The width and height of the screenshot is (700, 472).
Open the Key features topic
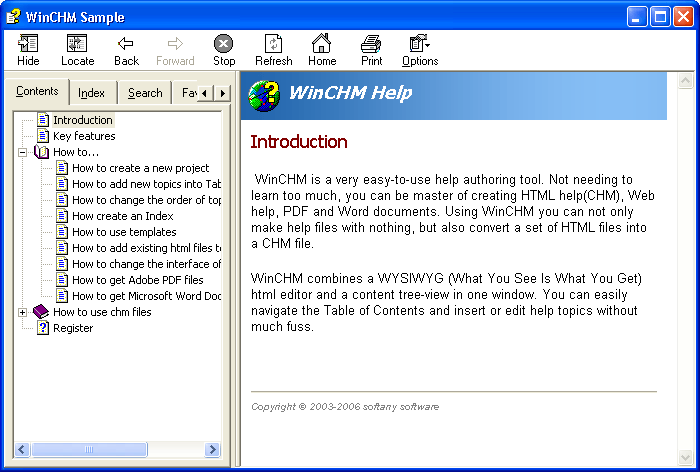[x=84, y=136]
